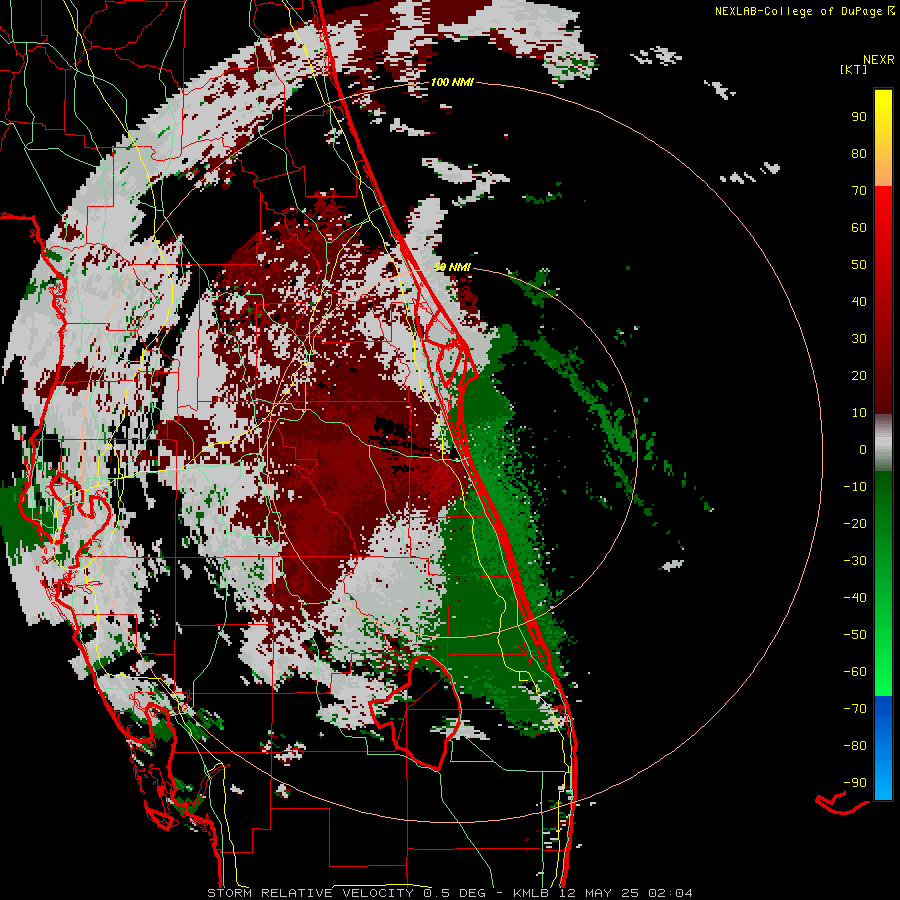Click the 40 value on velocity scale
The width and height of the screenshot is (900, 900).
tap(859, 301)
